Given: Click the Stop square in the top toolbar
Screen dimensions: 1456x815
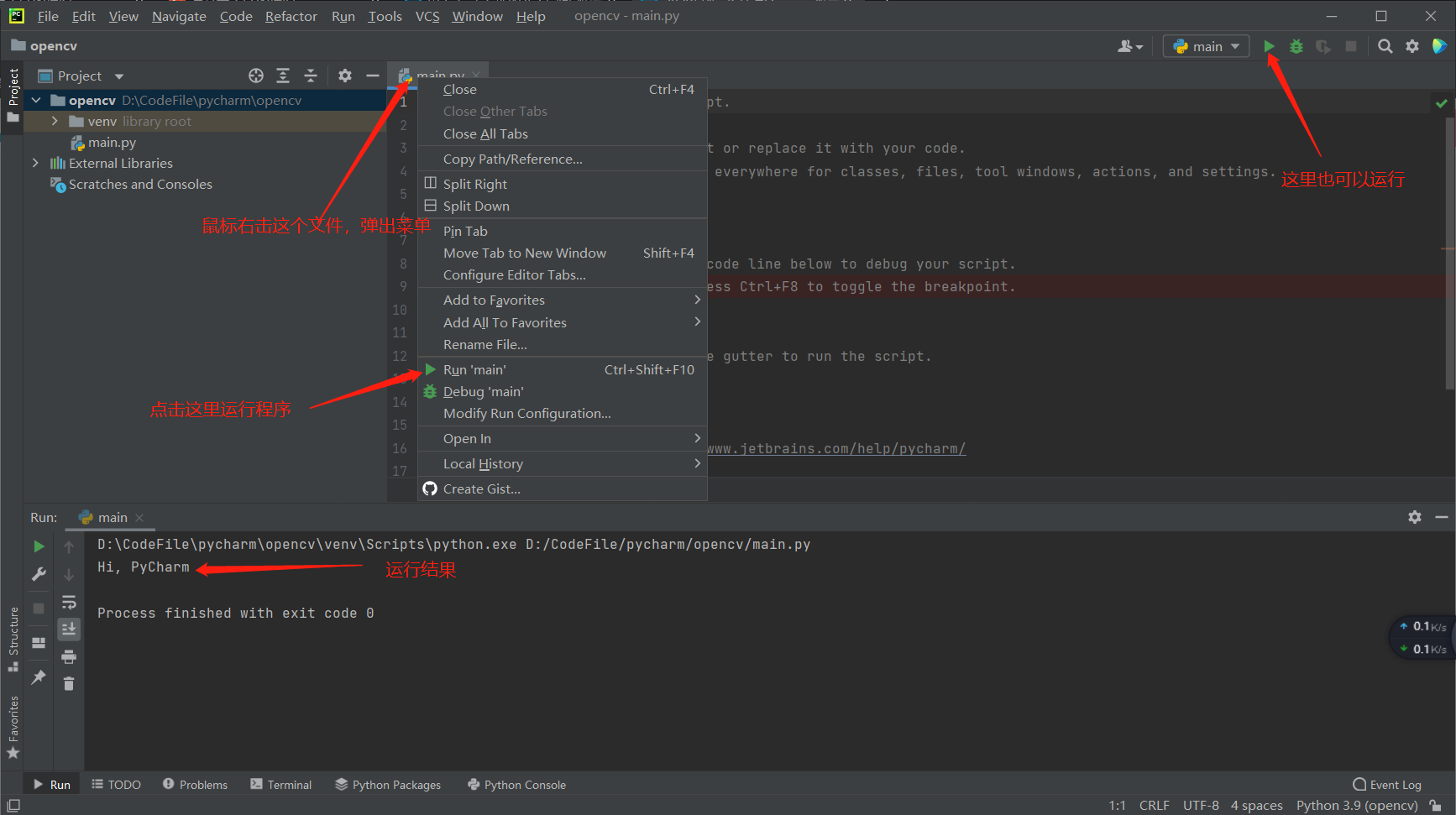Looking at the screenshot, I should (1351, 46).
